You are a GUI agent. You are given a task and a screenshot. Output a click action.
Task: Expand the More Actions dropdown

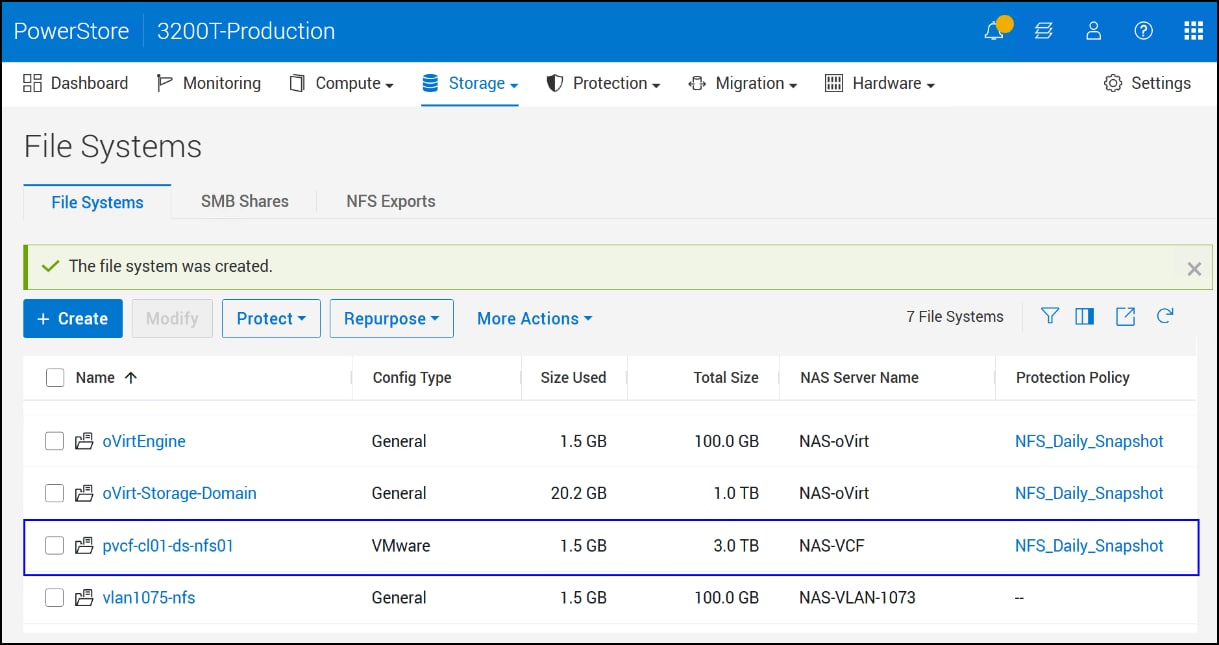click(534, 318)
